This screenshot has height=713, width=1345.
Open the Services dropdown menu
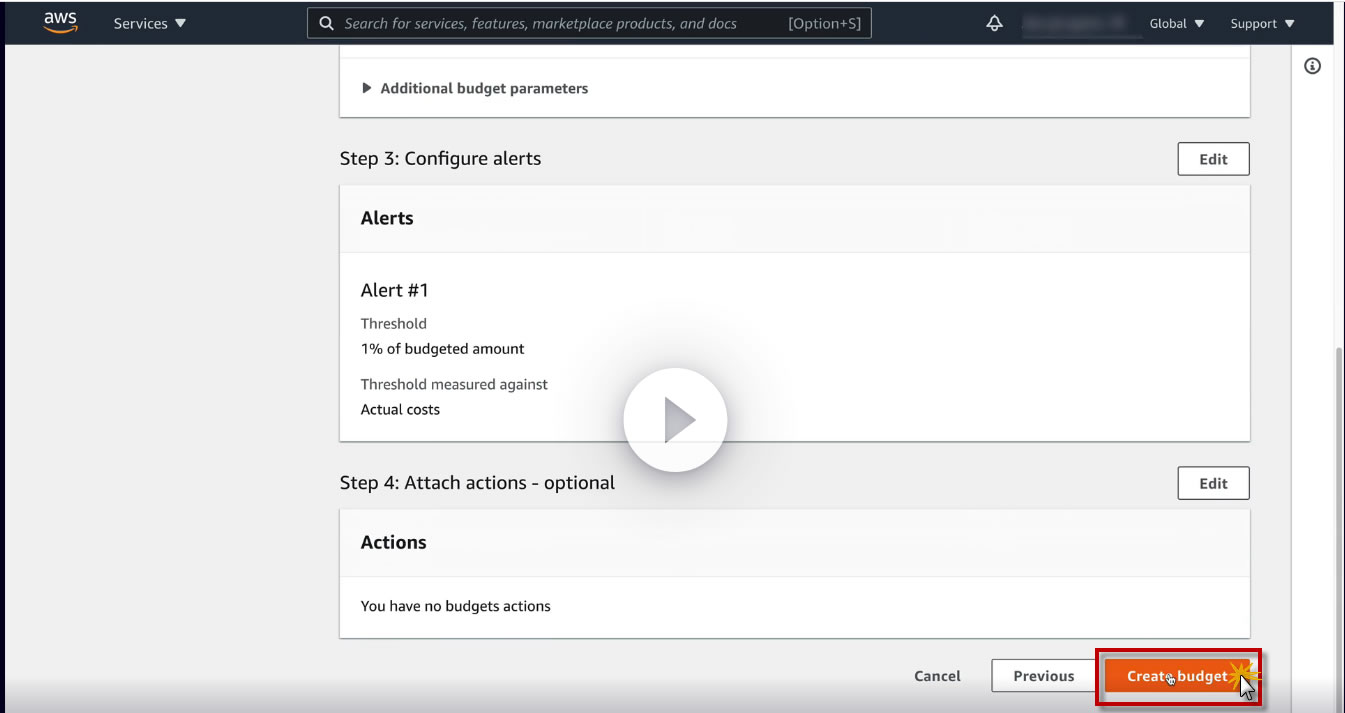click(150, 23)
